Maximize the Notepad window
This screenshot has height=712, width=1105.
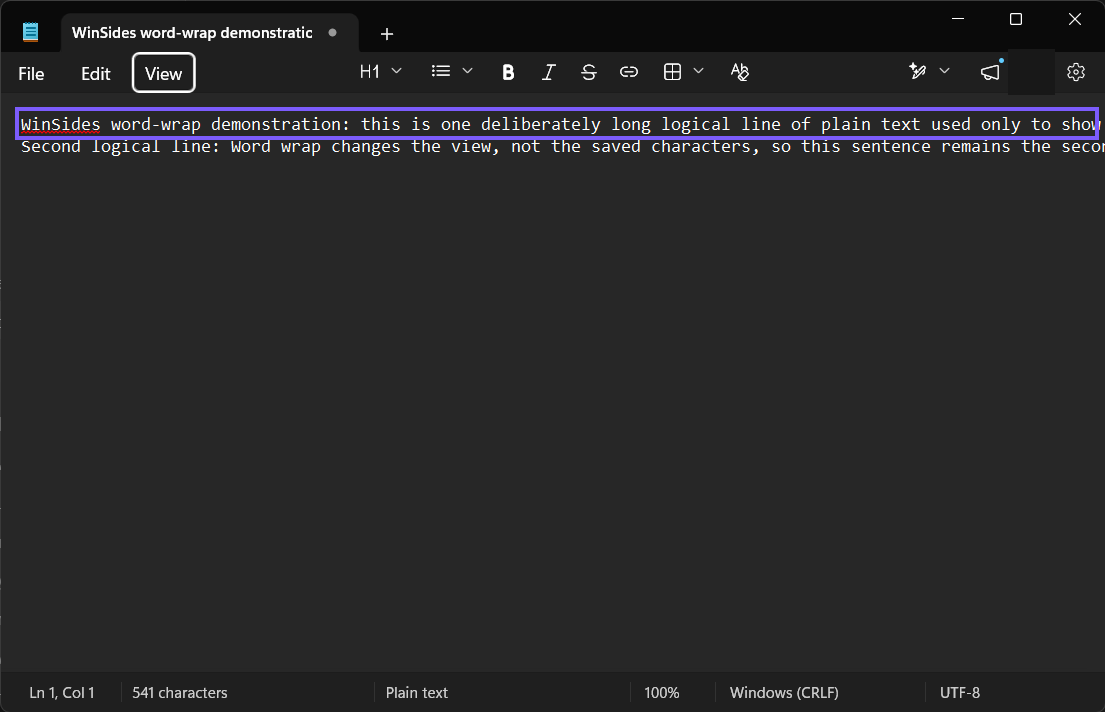1016,19
